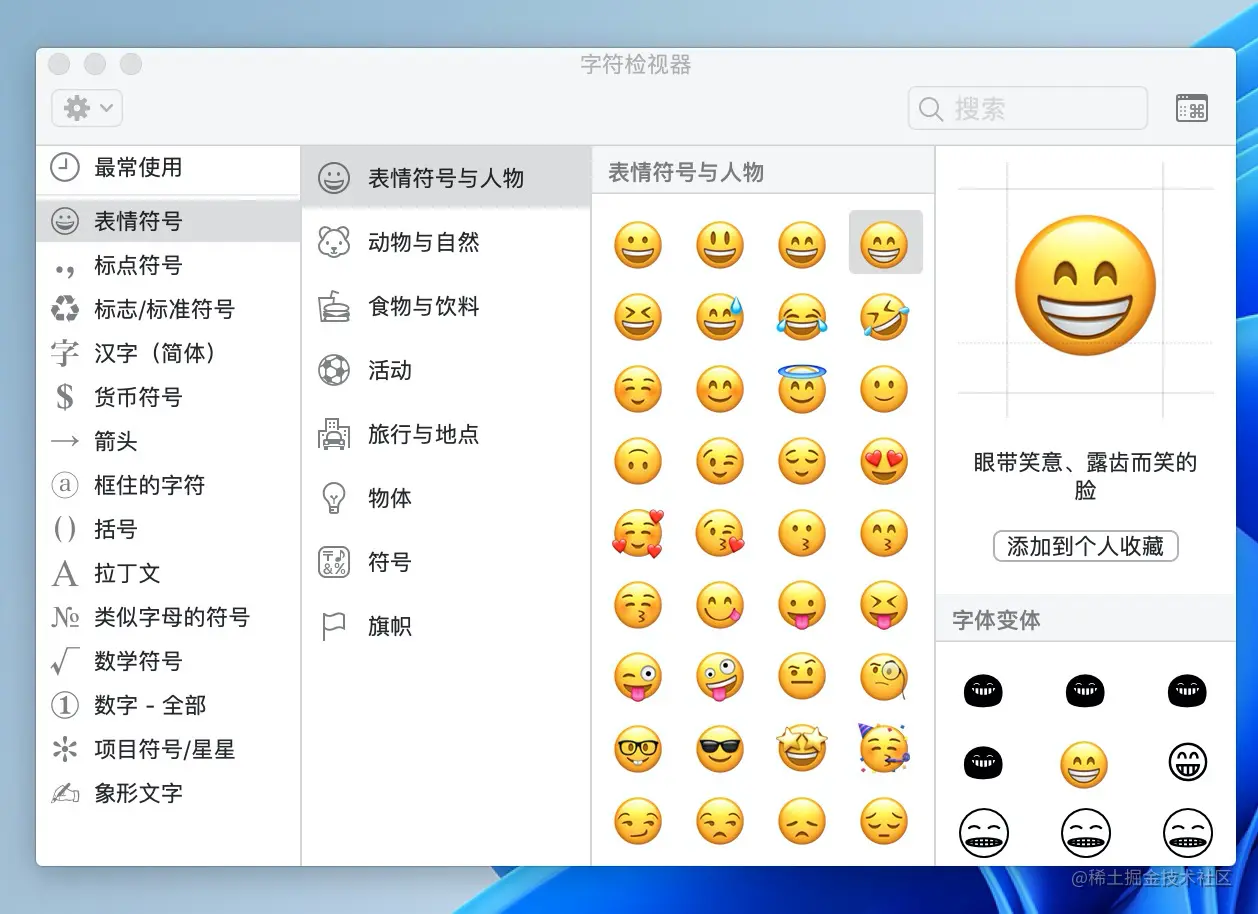Image resolution: width=1258 pixels, height=914 pixels.
Task: Select the tears of joy emoji
Action: pyautogui.click(x=802, y=317)
